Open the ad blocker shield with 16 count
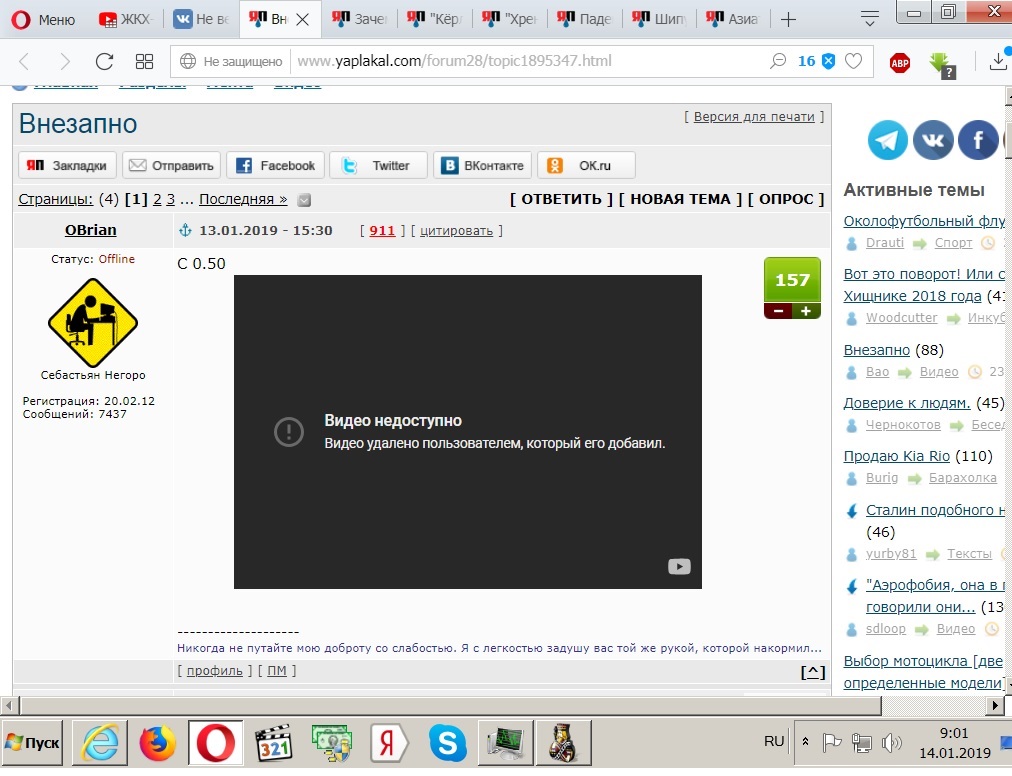The width and height of the screenshot is (1012, 776). tap(816, 61)
